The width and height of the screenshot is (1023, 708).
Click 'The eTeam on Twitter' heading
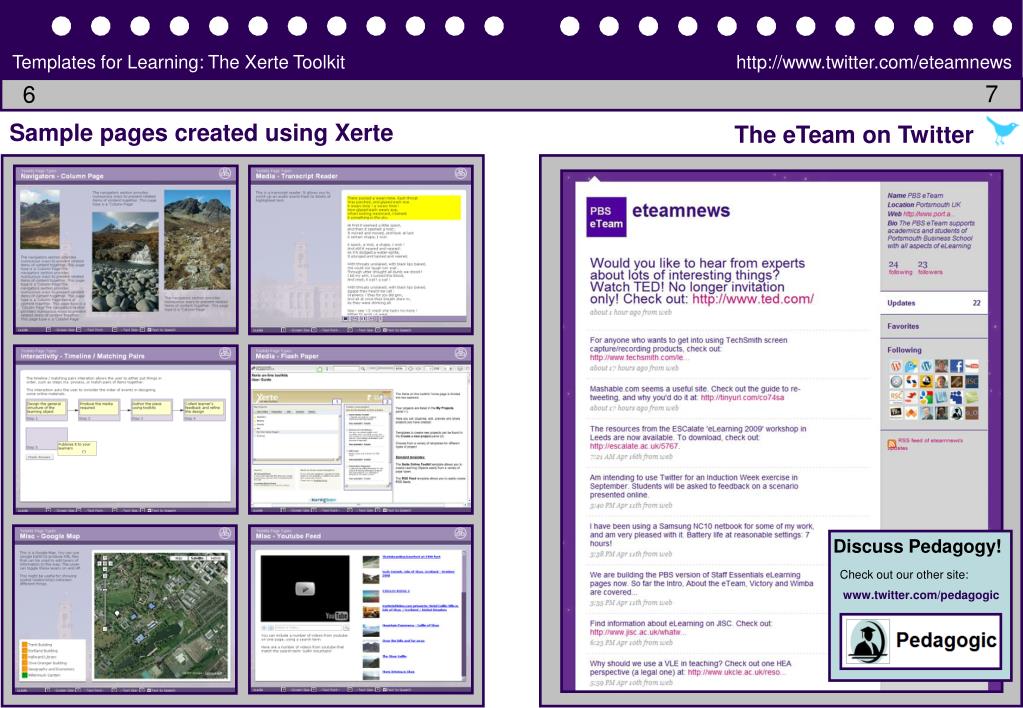click(853, 134)
